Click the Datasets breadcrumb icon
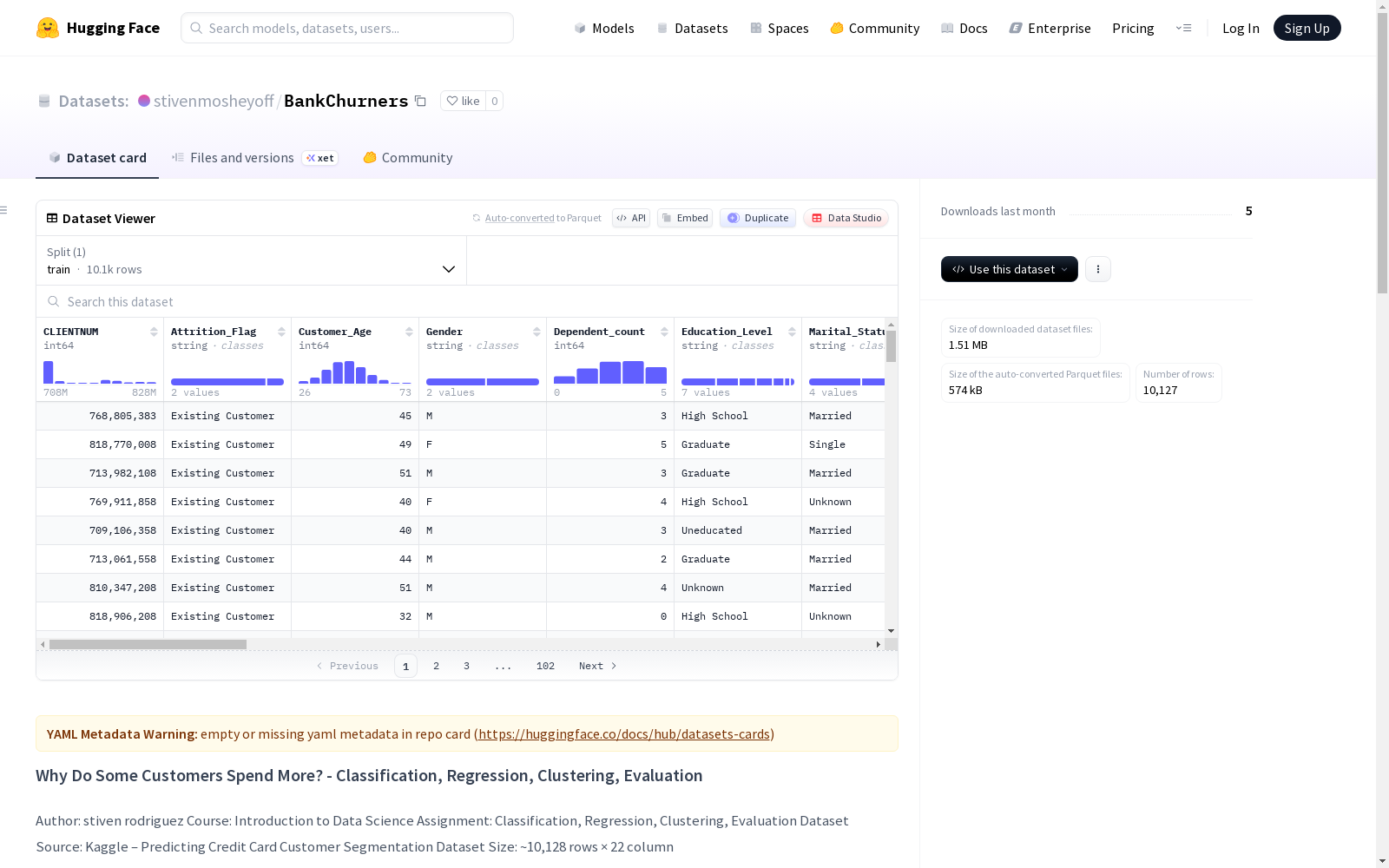 (x=44, y=101)
